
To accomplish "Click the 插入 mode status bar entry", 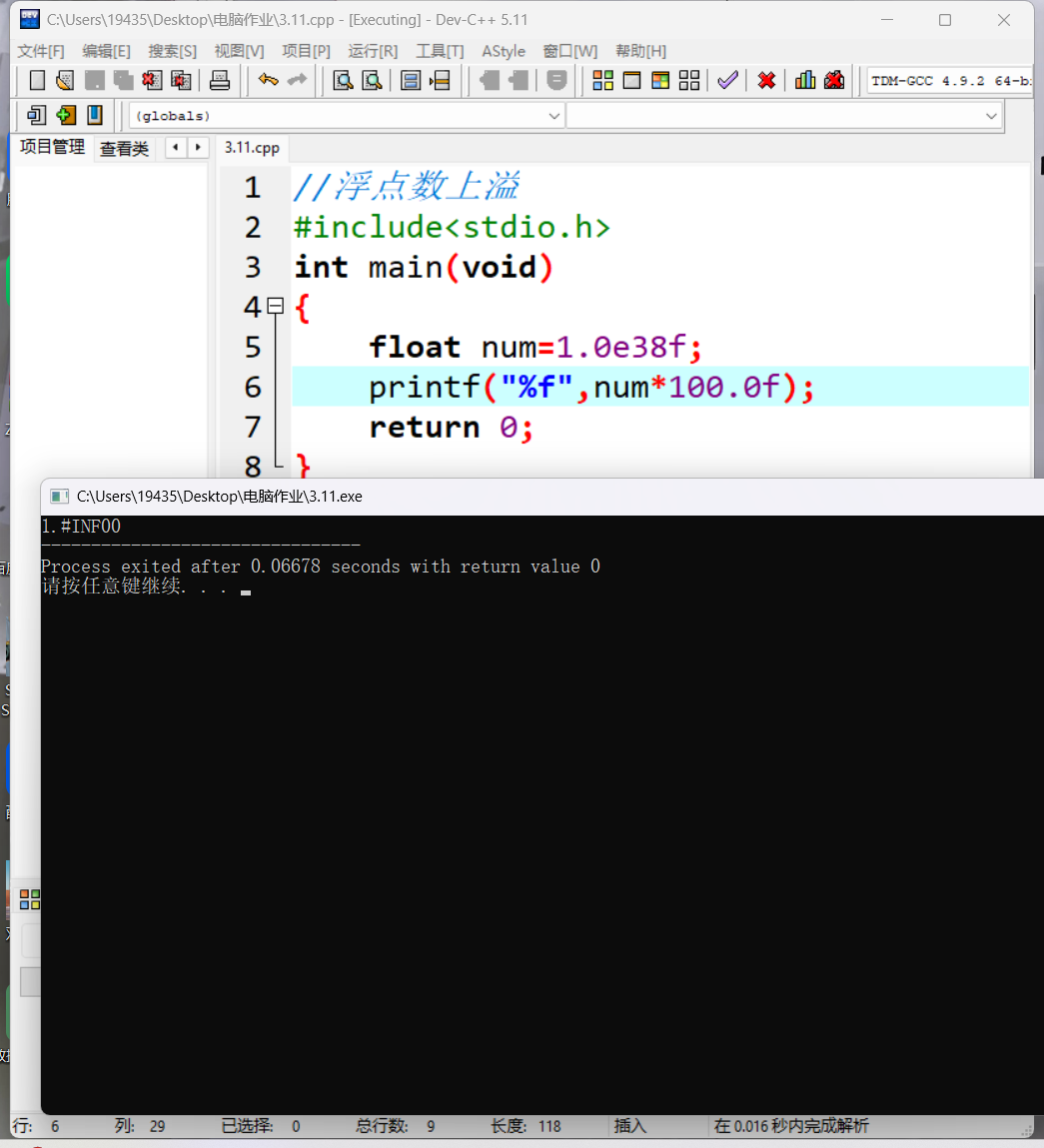I will point(629,1126).
